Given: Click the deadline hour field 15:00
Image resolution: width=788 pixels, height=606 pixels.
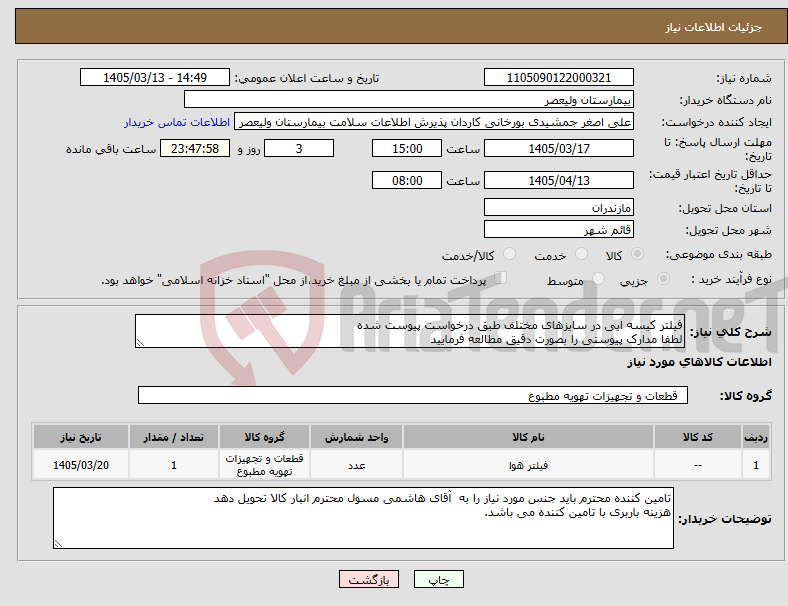Looking at the screenshot, I should (407, 149).
